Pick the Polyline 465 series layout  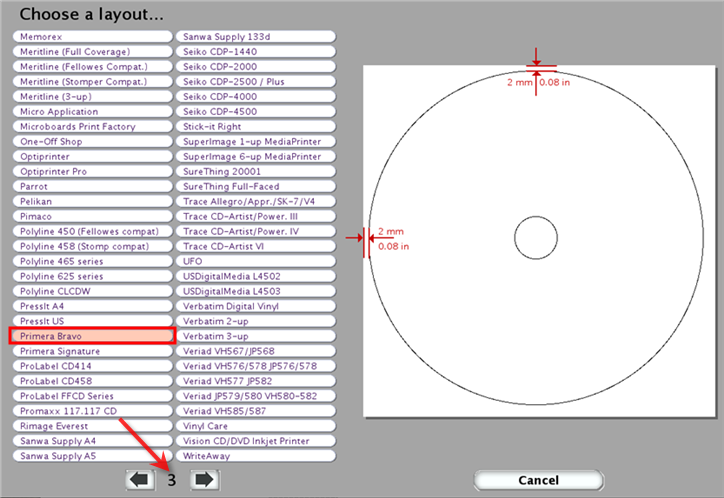93,261
